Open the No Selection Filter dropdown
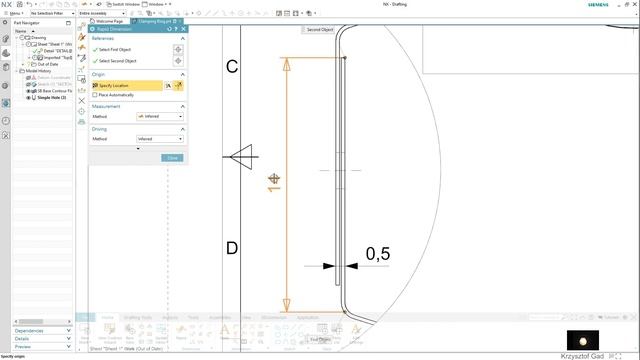This screenshot has height=360, width=640. 53,13
